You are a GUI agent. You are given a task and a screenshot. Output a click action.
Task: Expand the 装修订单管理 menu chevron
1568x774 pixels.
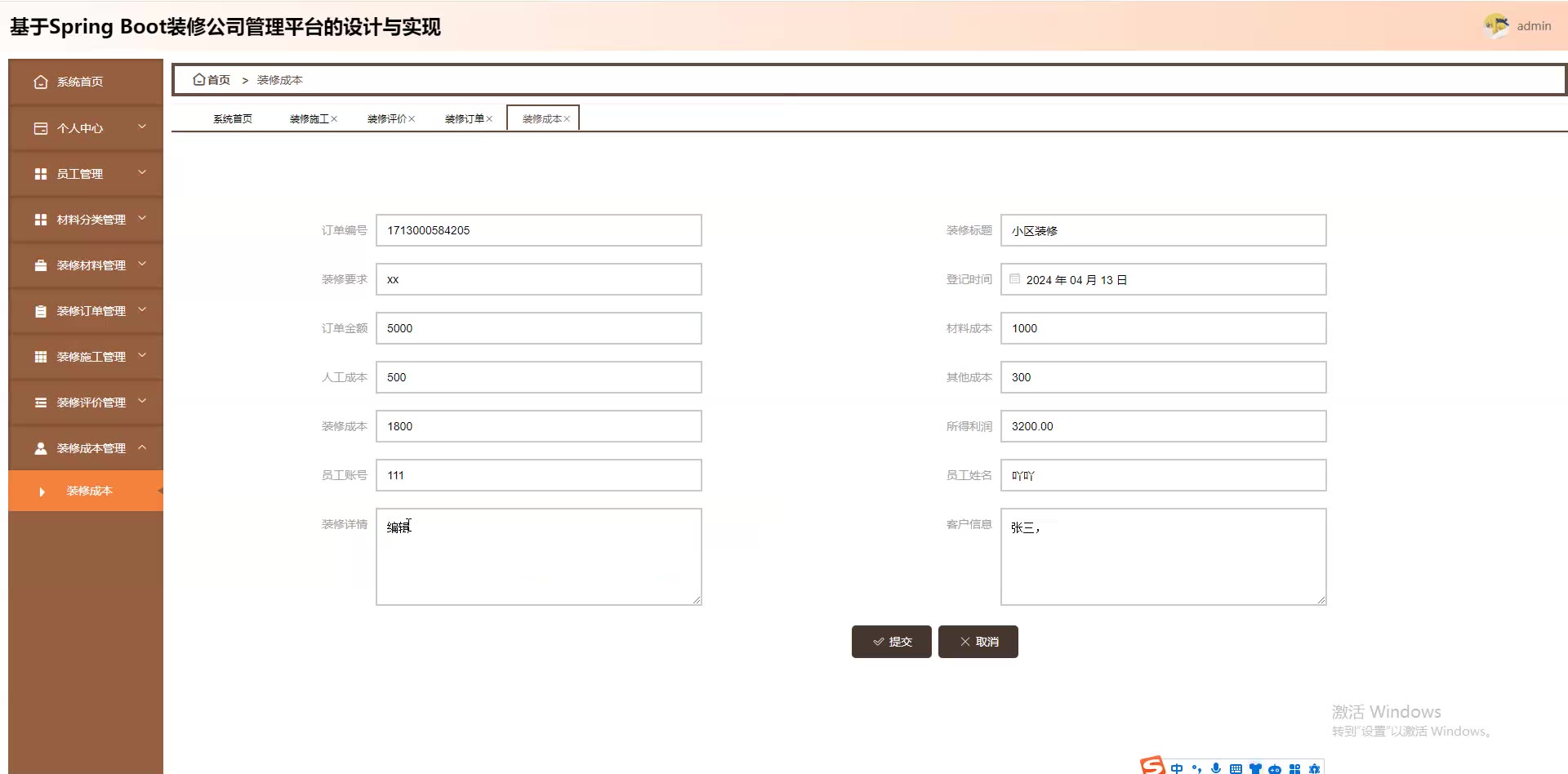click(x=142, y=309)
